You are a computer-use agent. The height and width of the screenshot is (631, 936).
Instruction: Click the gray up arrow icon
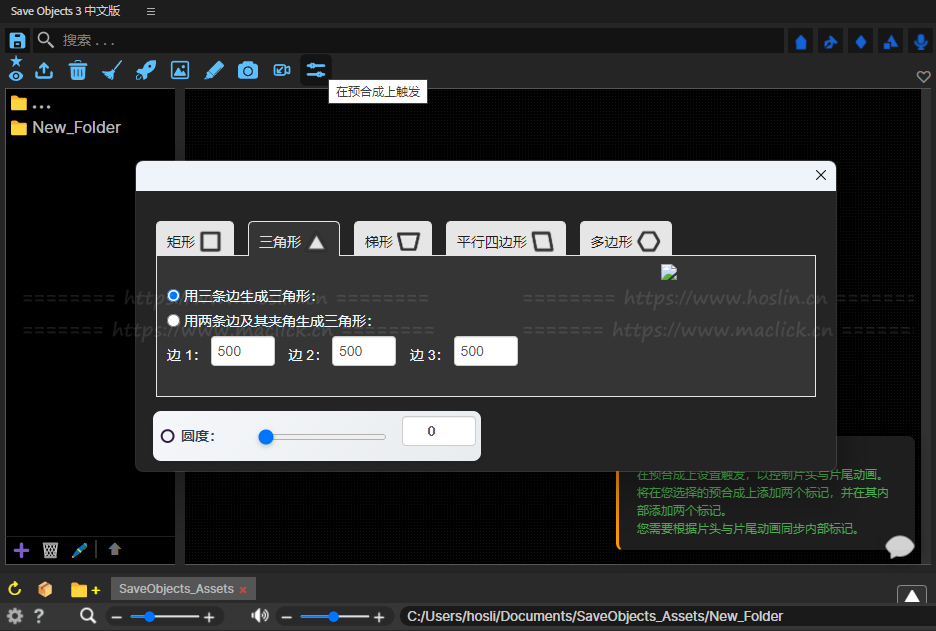click(x=115, y=549)
